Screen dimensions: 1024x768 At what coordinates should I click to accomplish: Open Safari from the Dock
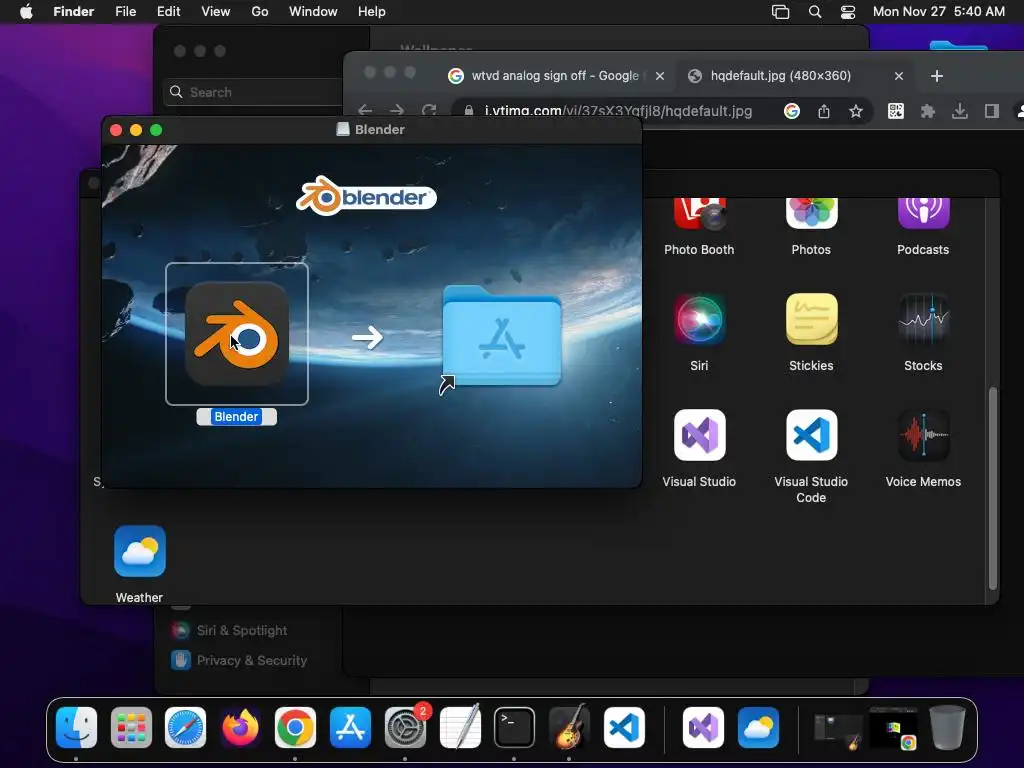click(x=185, y=728)
